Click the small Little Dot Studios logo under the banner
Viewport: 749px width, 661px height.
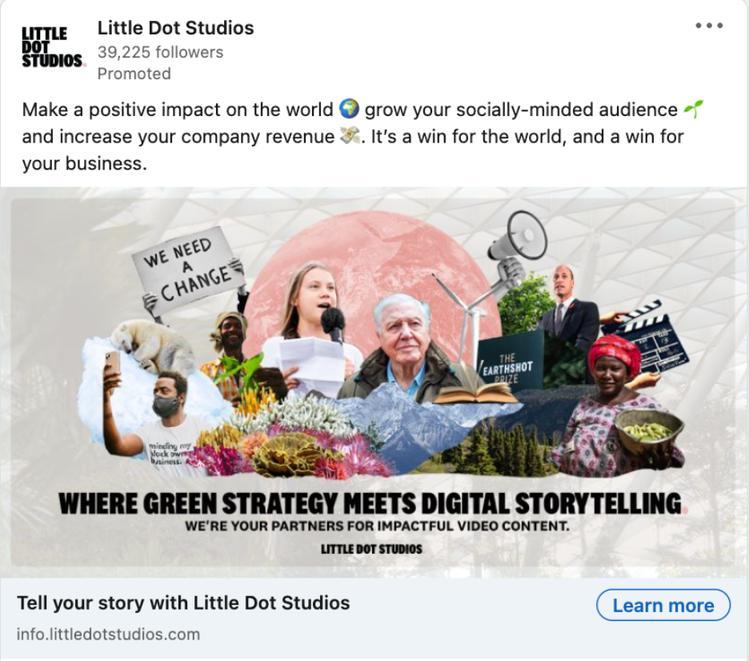point(371,549)
